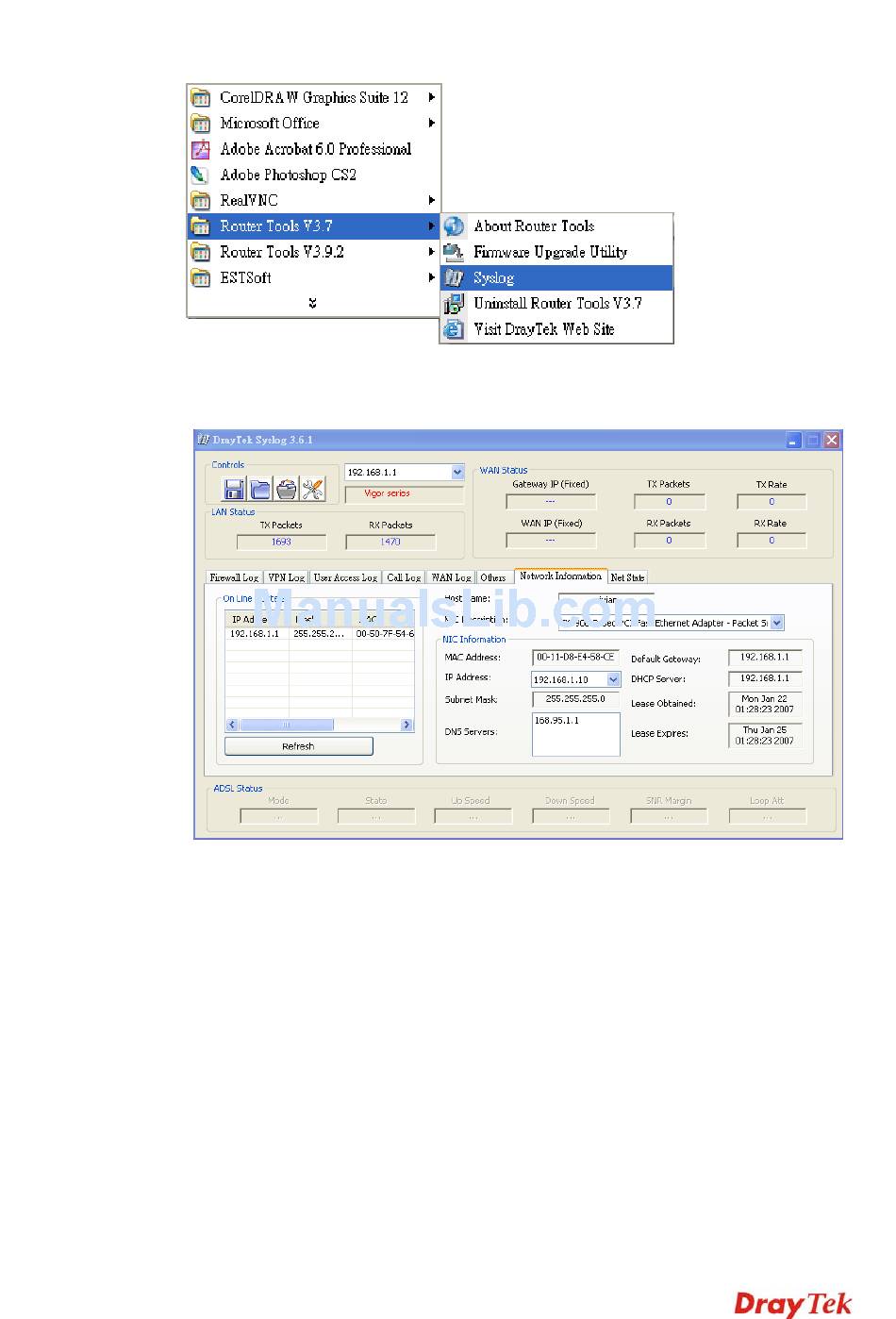The width and height of the screenshot is (896, 1319).
Task: Click the right arrow of the router list scrollbar
Action: (407, 725)
